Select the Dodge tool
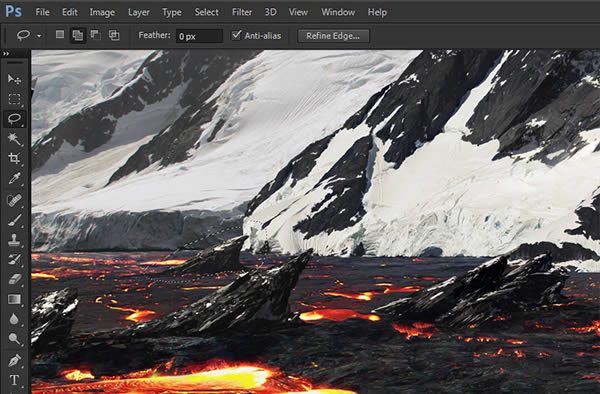Screen dimensions: 600x394 click(x=15, y=339)
